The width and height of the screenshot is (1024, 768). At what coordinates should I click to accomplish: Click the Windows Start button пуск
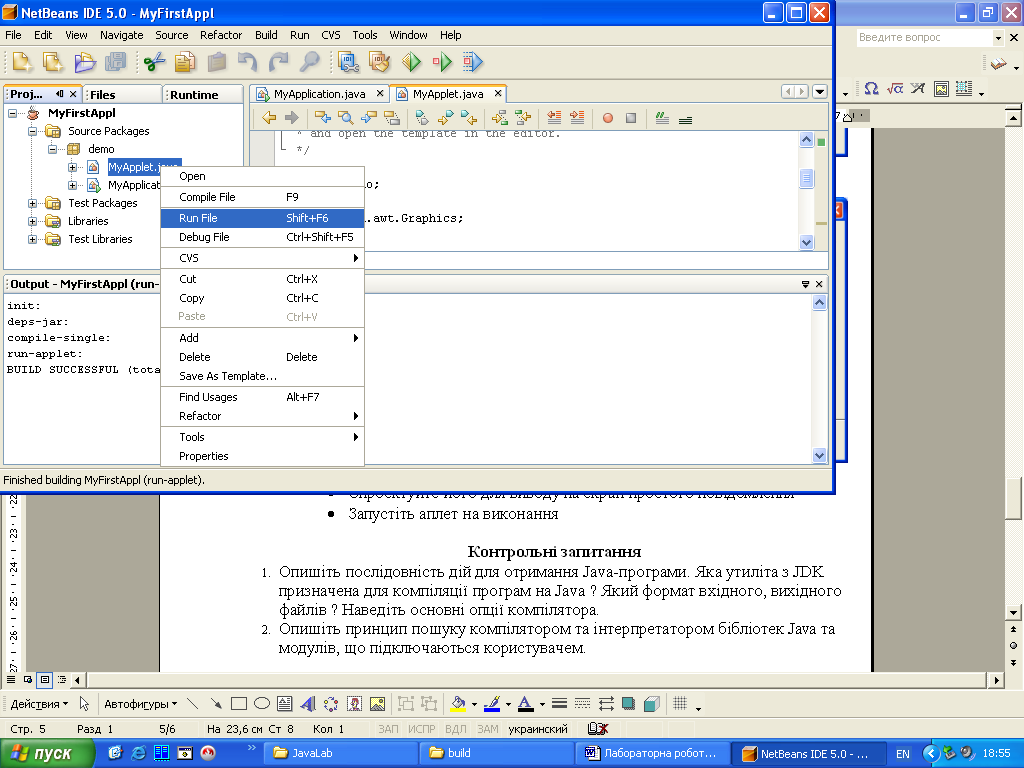tap(47, 754)
